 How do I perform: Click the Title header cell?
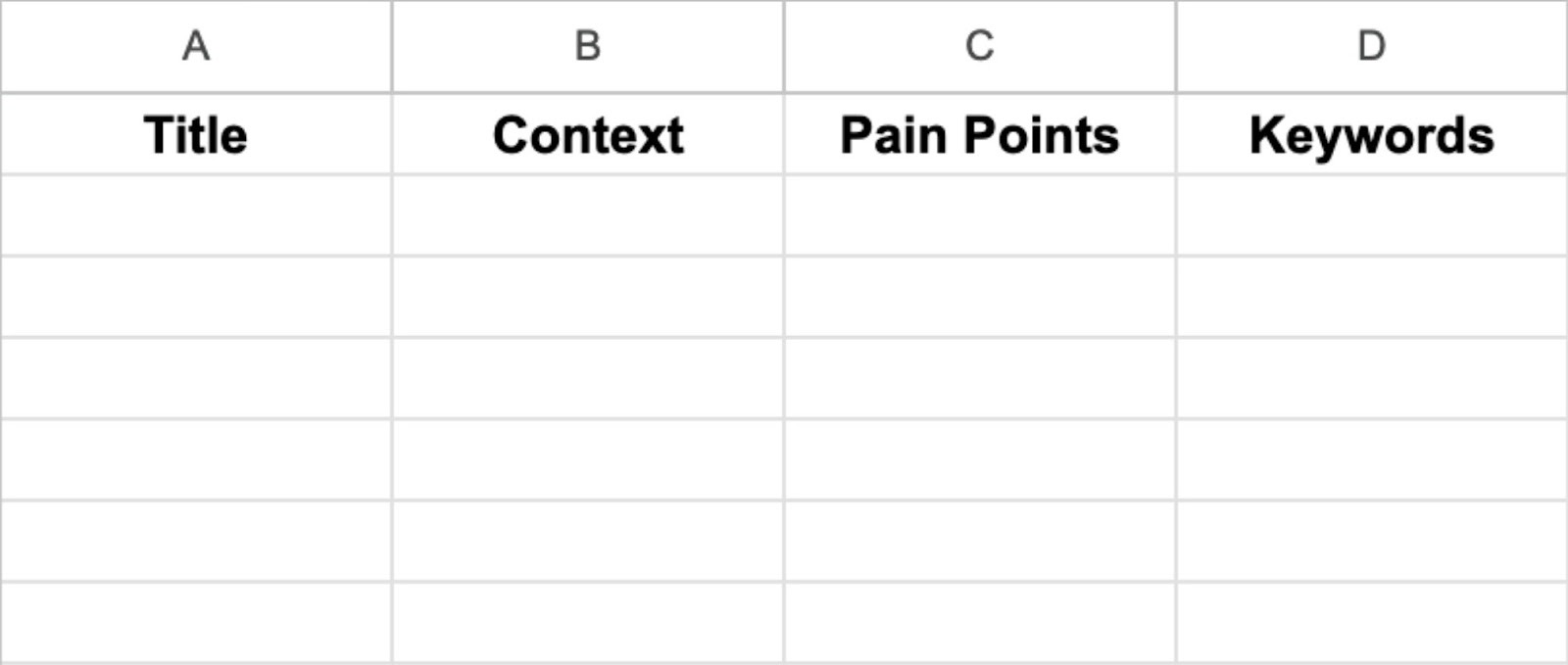[196, 134]
